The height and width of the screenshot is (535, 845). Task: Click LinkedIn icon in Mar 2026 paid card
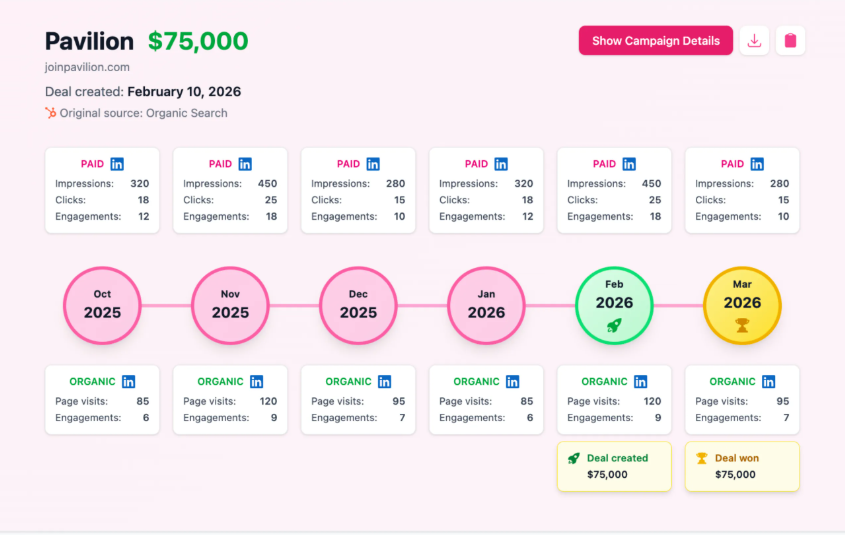click(757, 164)
